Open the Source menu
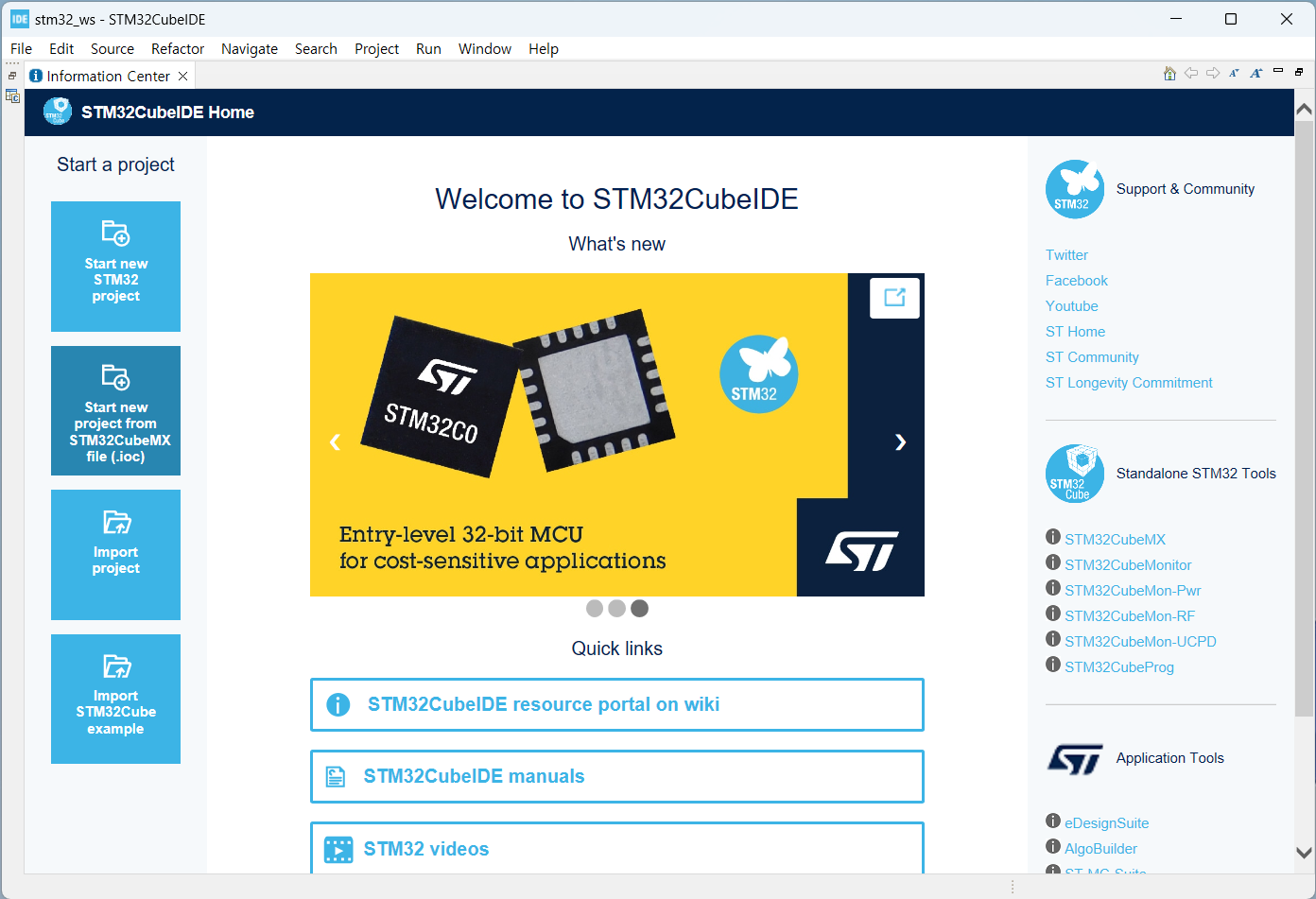 pos(113,49)
